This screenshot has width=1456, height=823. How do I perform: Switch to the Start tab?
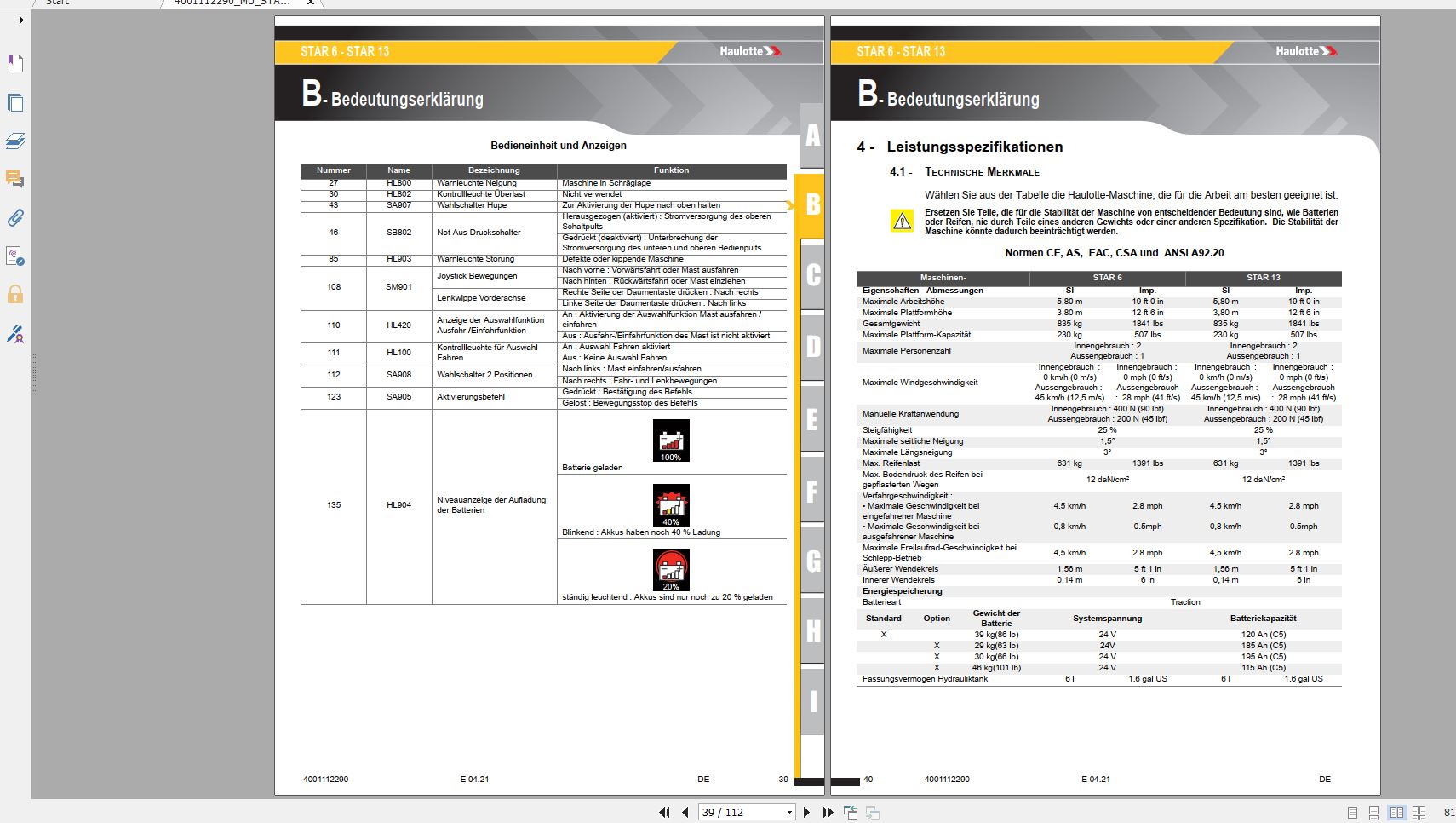57,3
